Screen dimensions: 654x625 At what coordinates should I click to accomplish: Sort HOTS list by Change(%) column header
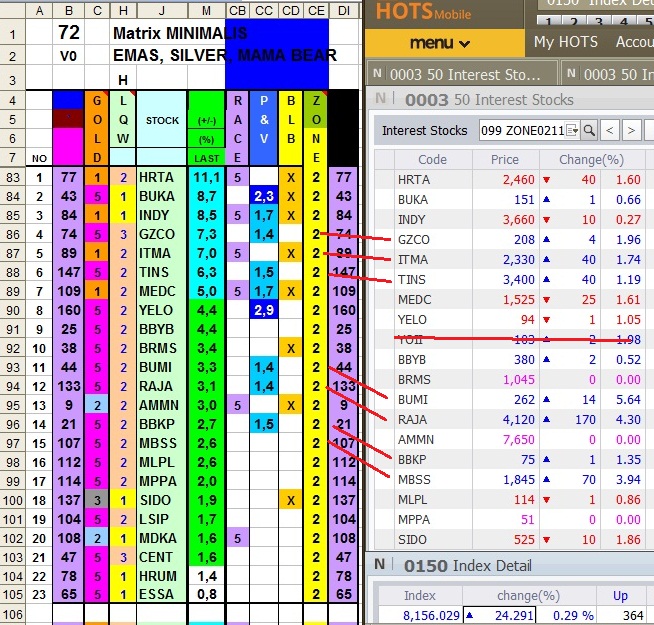591,159
